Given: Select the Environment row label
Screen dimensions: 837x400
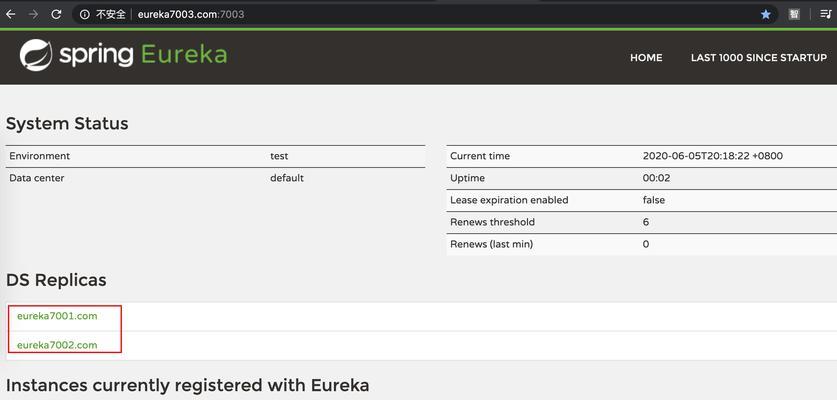Looking at the screenshot, I should [40, 156].
